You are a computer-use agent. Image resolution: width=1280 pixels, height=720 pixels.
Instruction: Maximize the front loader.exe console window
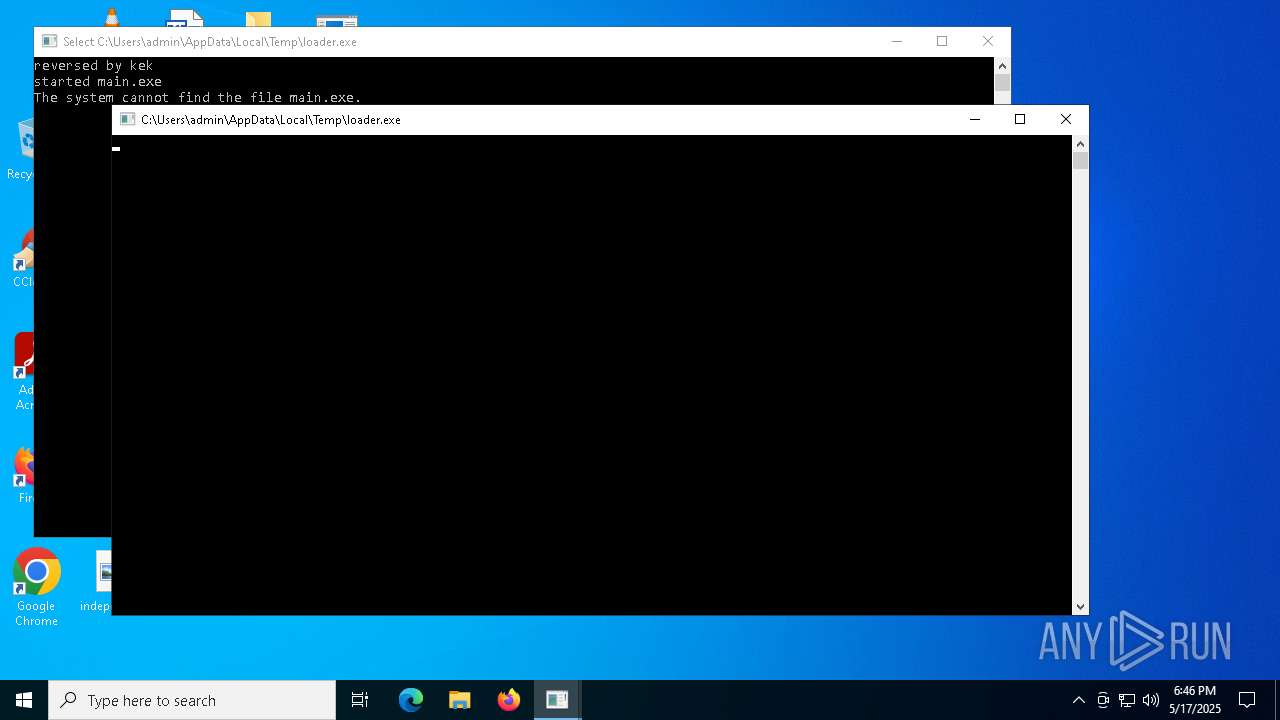[1020, 119]
